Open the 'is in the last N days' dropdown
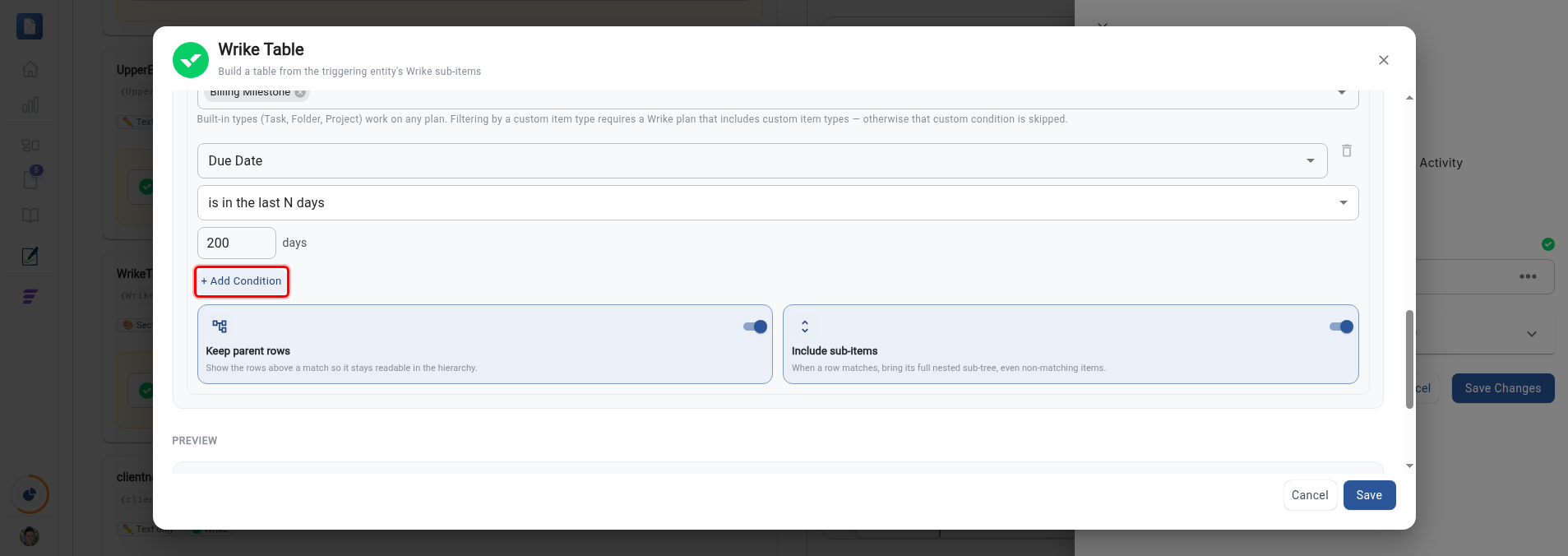This screenshot has height=556, width=1568. (778, 203)
